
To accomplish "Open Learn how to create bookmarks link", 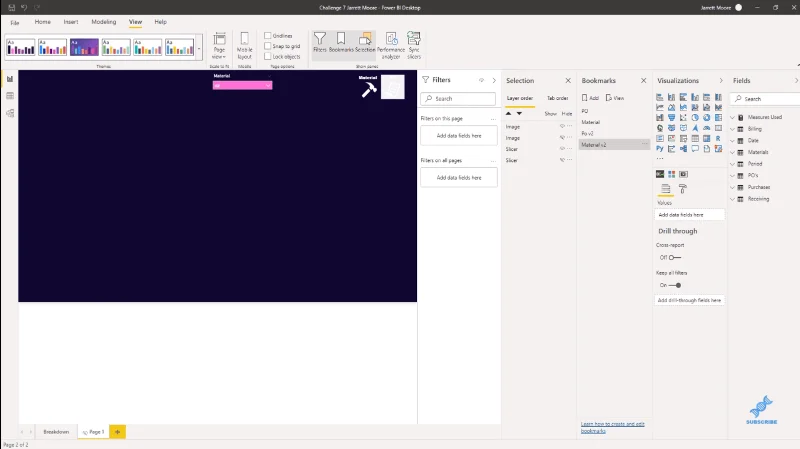I will pyautogui.click(x=612, y=427).
